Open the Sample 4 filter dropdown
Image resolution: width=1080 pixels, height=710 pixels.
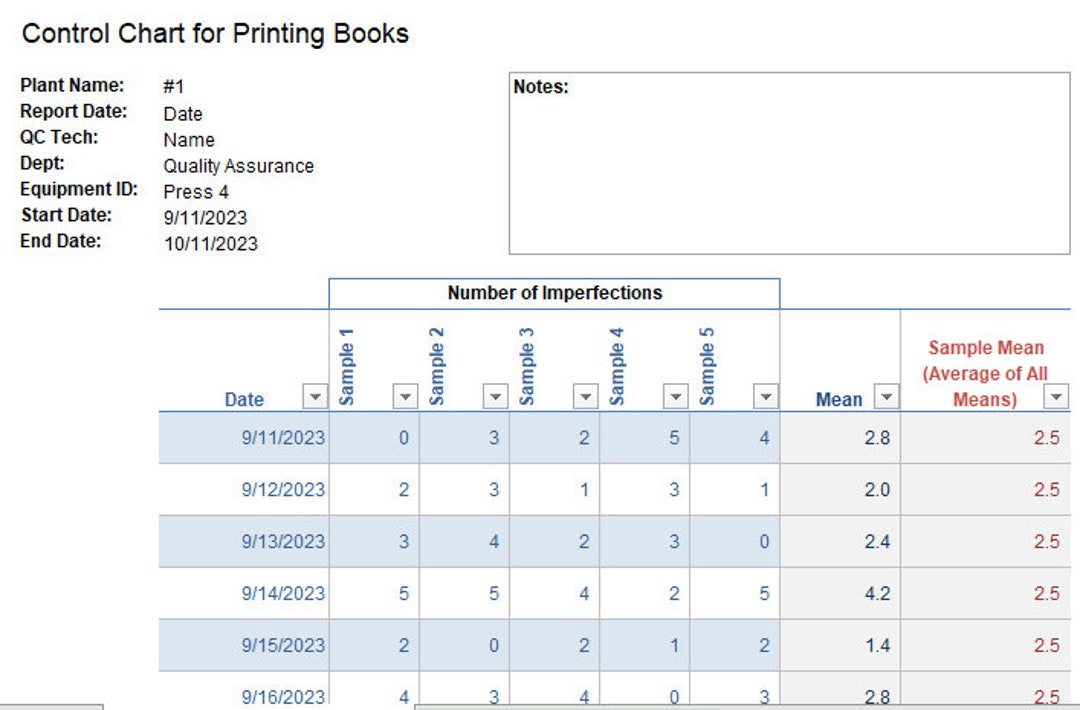674,397
